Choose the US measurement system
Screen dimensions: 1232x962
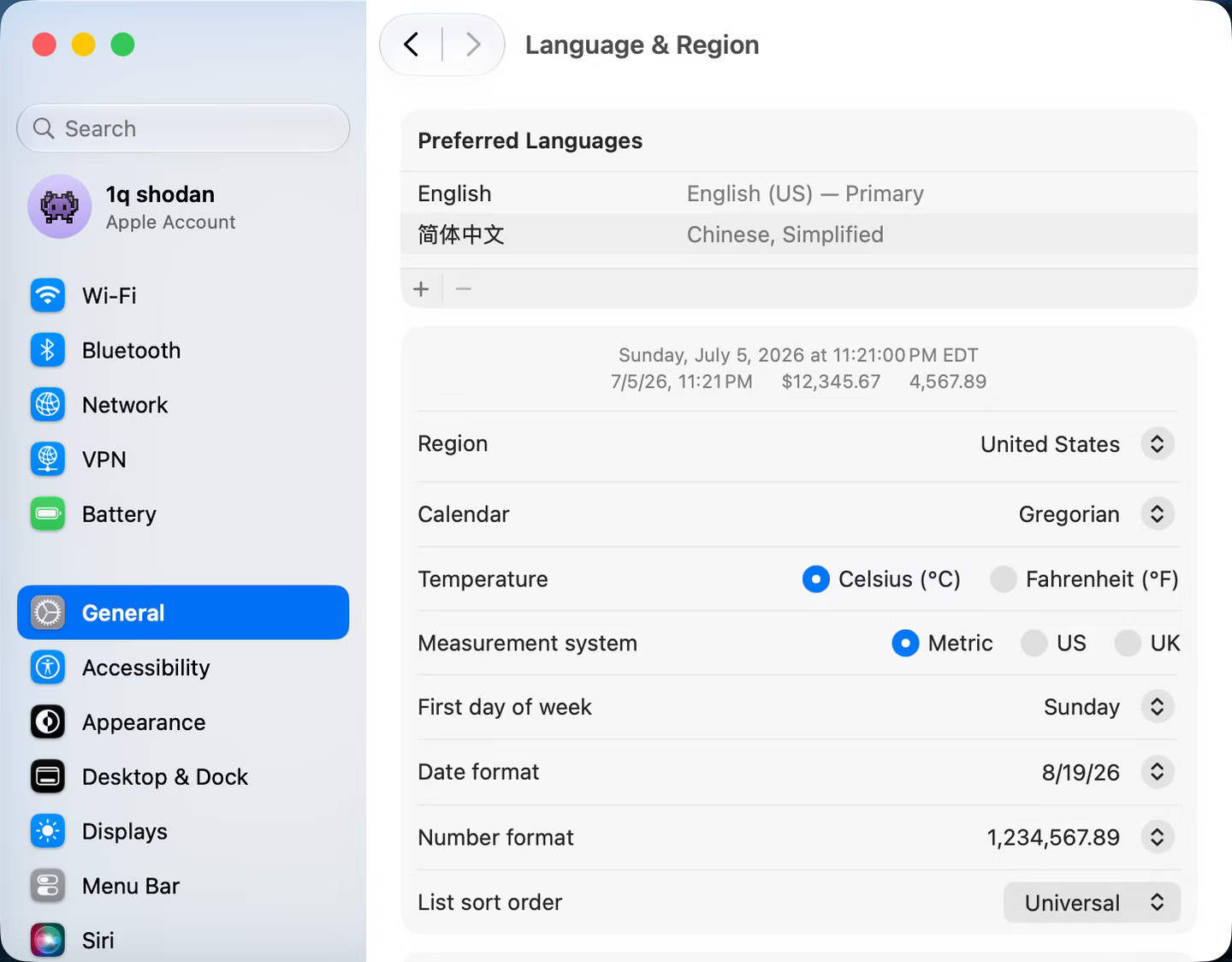(x=1034, y=643)
